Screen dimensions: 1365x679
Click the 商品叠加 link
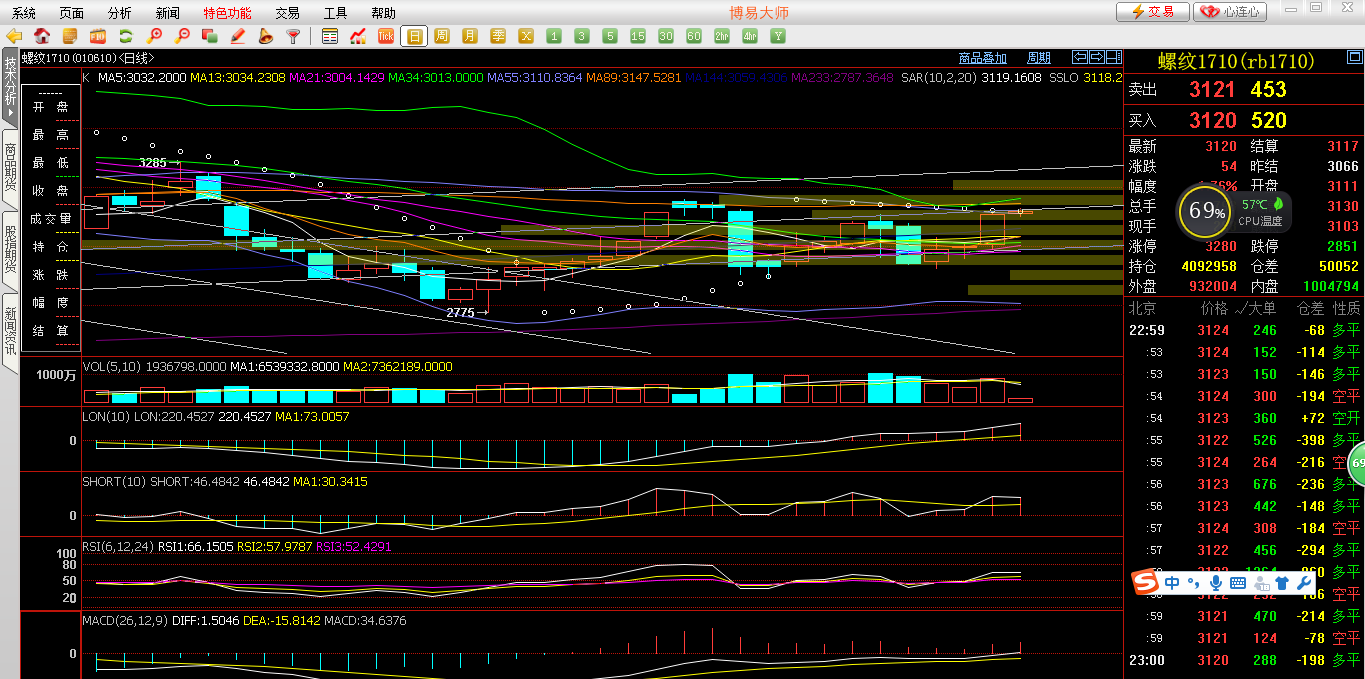[x=982, y=58]
